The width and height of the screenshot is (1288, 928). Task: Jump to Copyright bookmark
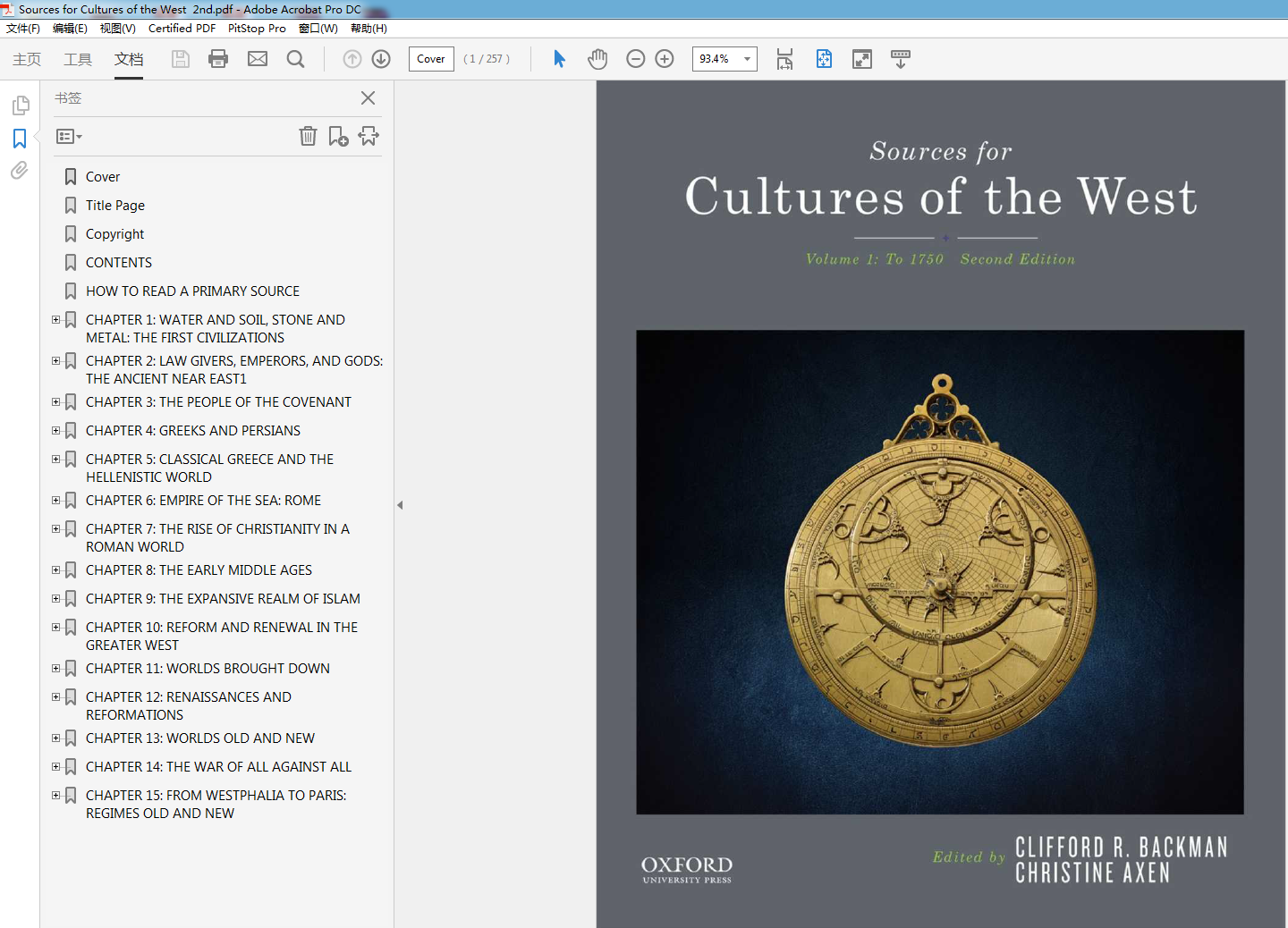[114, 234]
